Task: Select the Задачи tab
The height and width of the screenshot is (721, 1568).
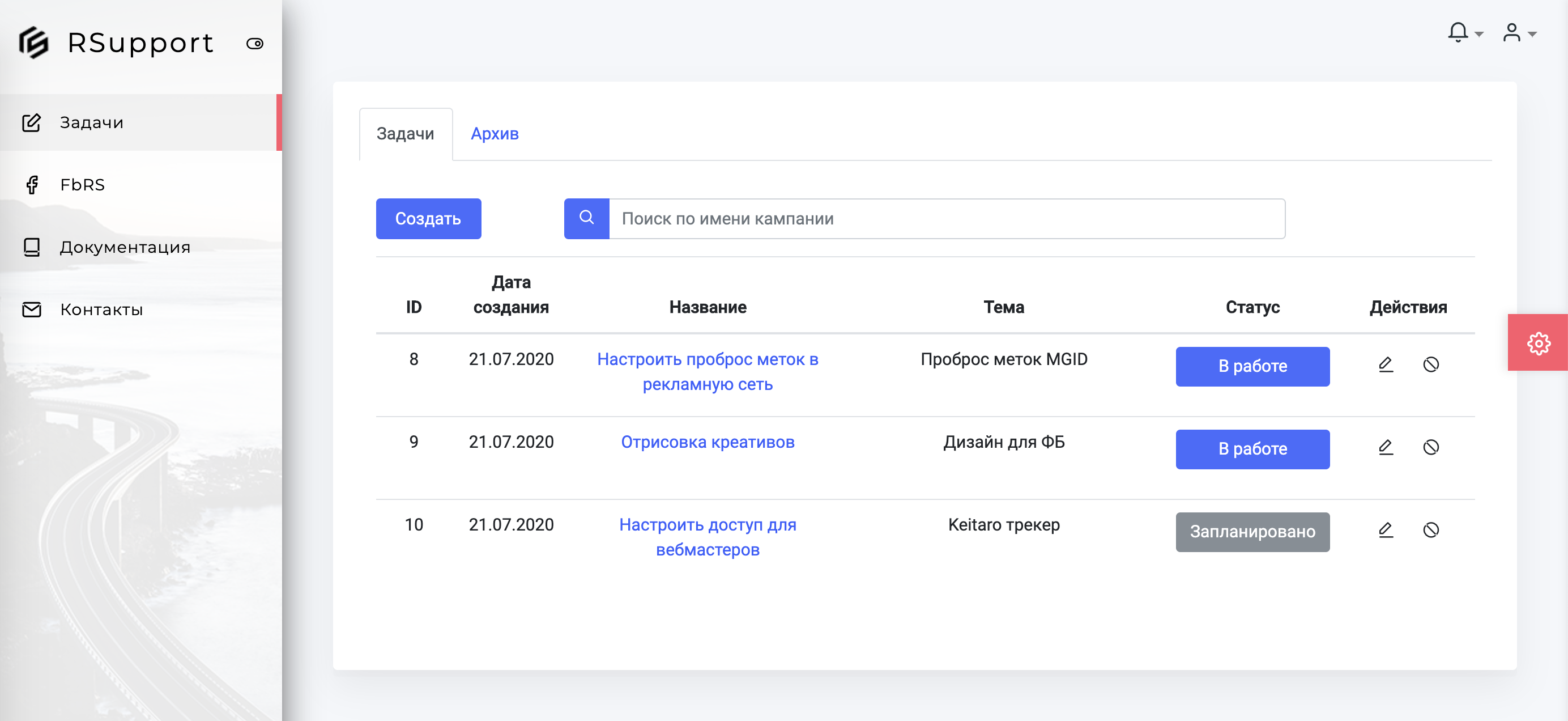Action: click(x=406, y=134)
